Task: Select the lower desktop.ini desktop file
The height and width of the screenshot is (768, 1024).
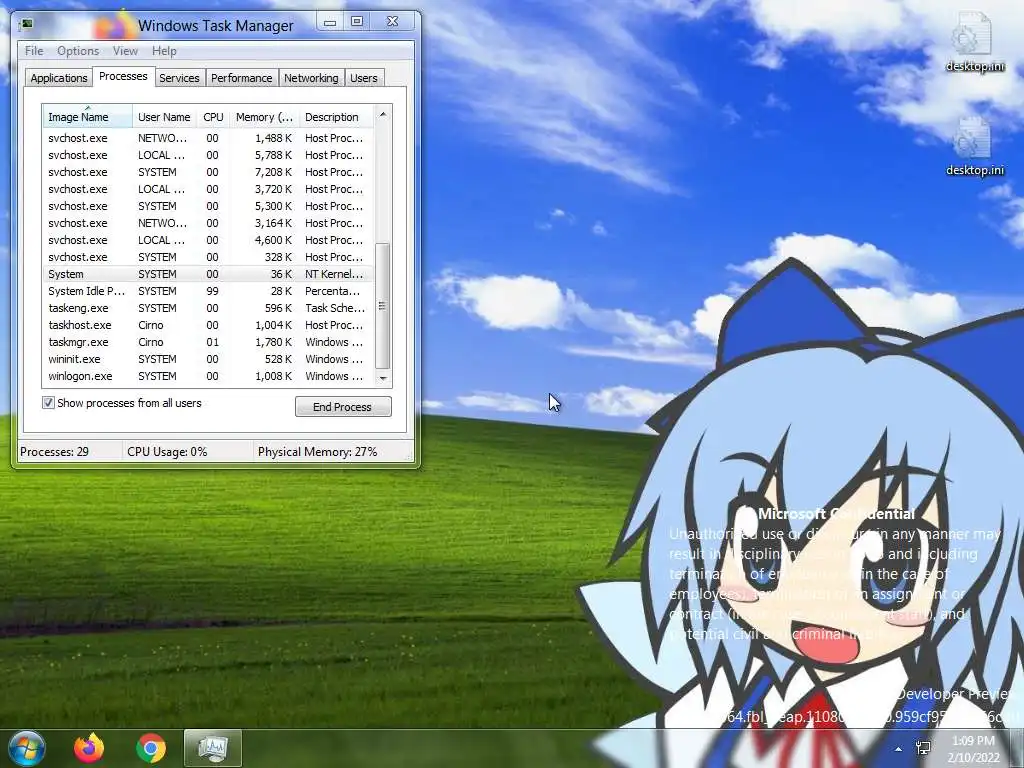Action: [974, 146]
